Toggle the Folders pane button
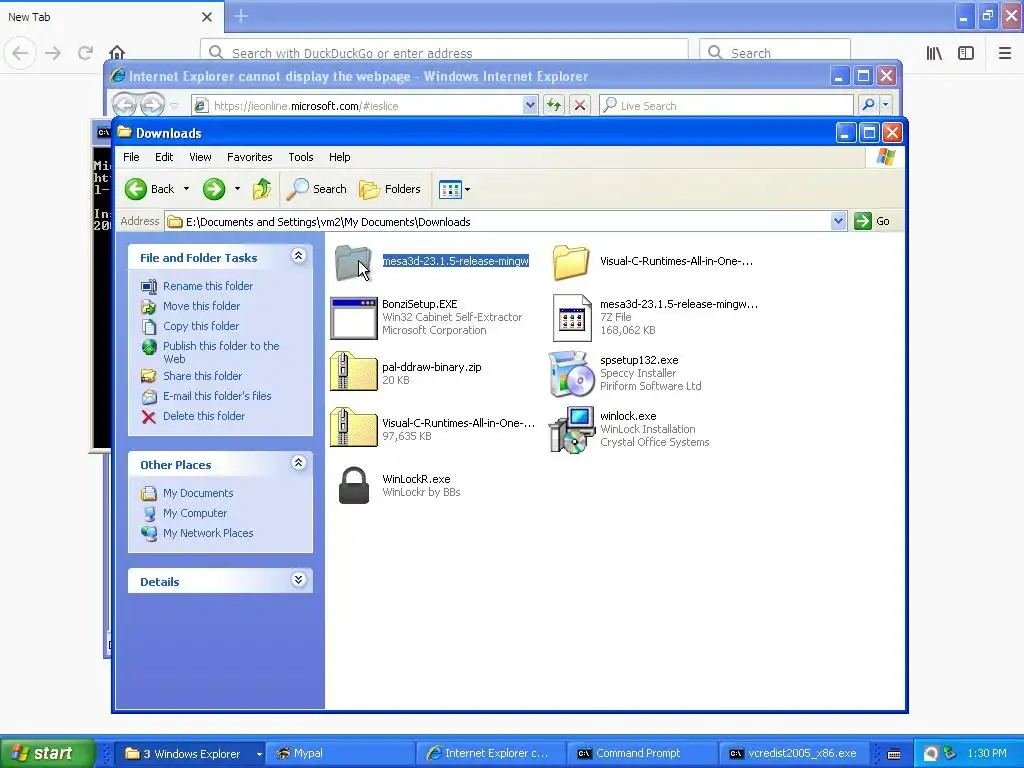The image size is (1024, 768). [x=390, y=189]
